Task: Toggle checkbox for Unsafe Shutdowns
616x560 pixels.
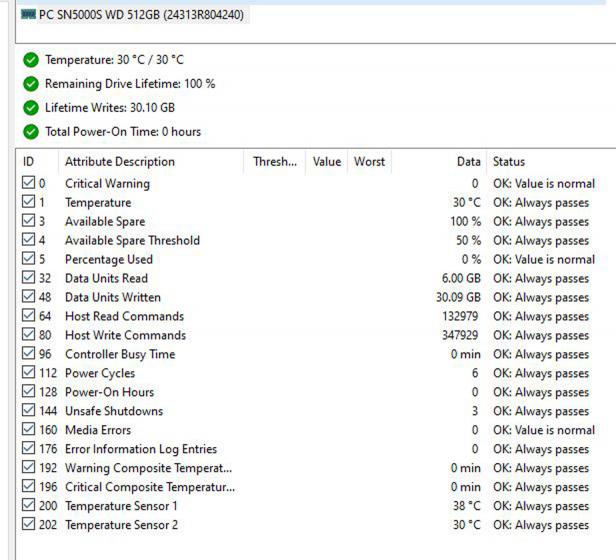Action: [28, 410]
